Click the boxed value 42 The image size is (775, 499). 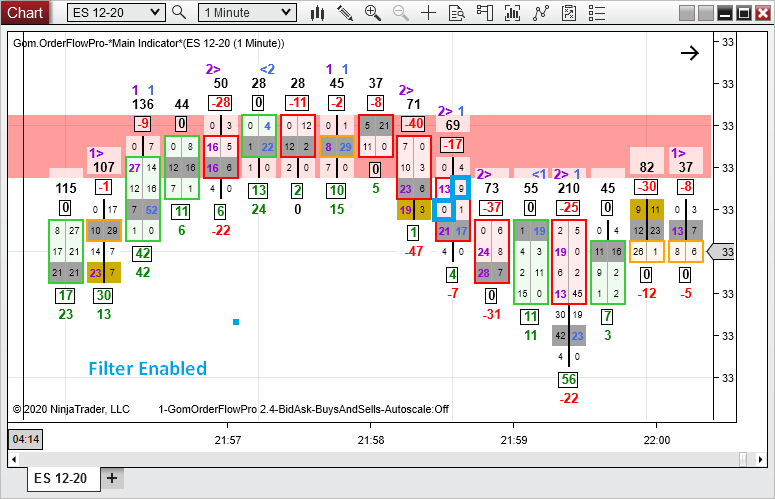[143, 253]
